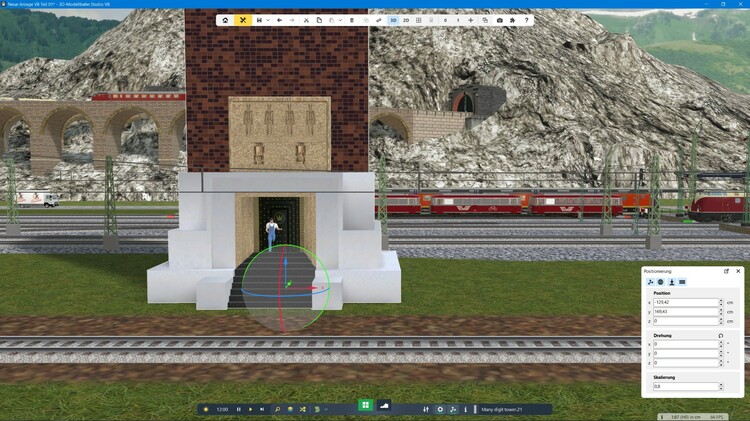
Task: Toggle the global coordinates globe icon
Action: coord(661,282)
